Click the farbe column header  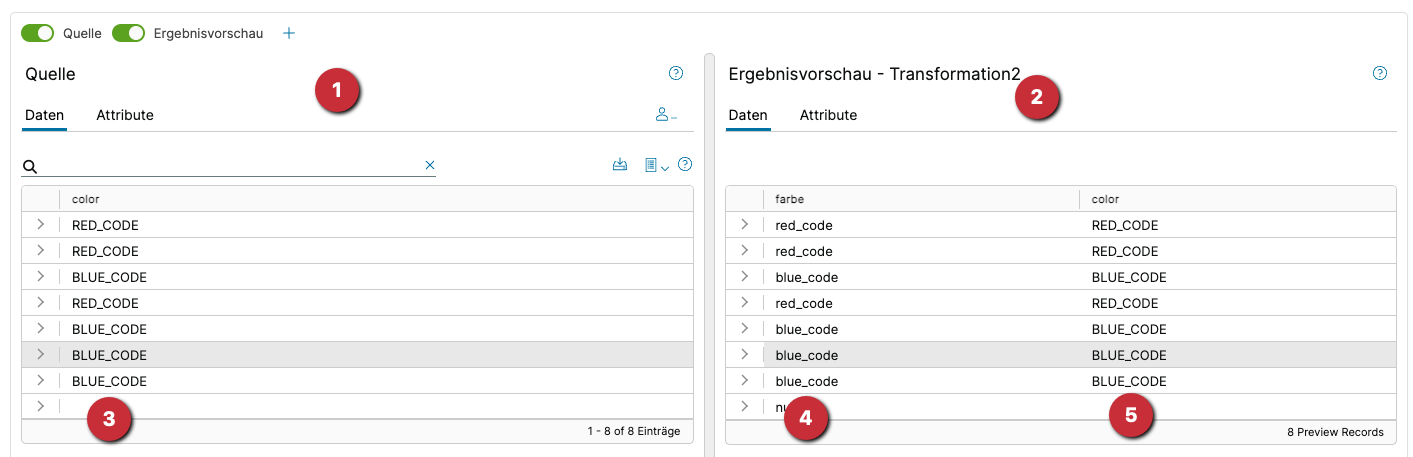[x=790, y=199]
